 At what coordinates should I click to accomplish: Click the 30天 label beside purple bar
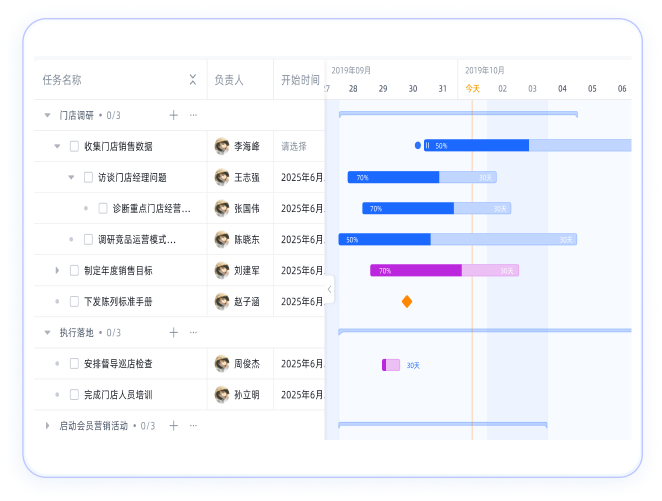413,365
